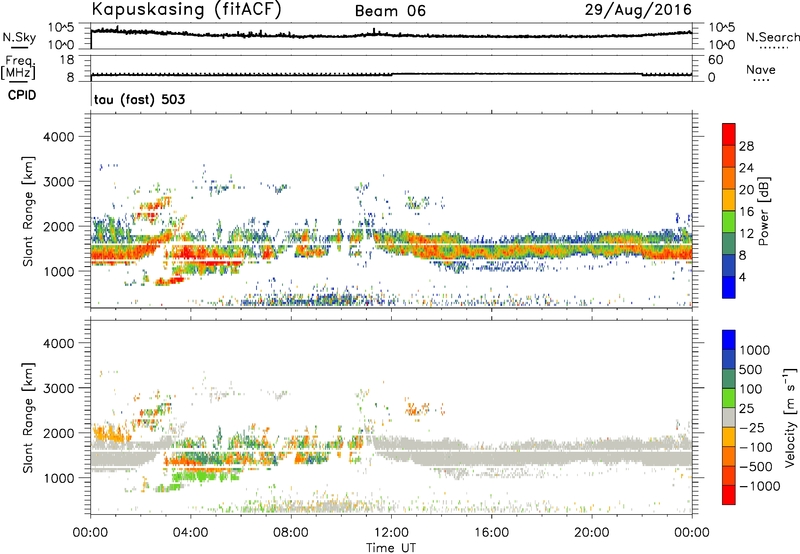
Task: Click the sky noise trace in the top panel
Action: 391,34
